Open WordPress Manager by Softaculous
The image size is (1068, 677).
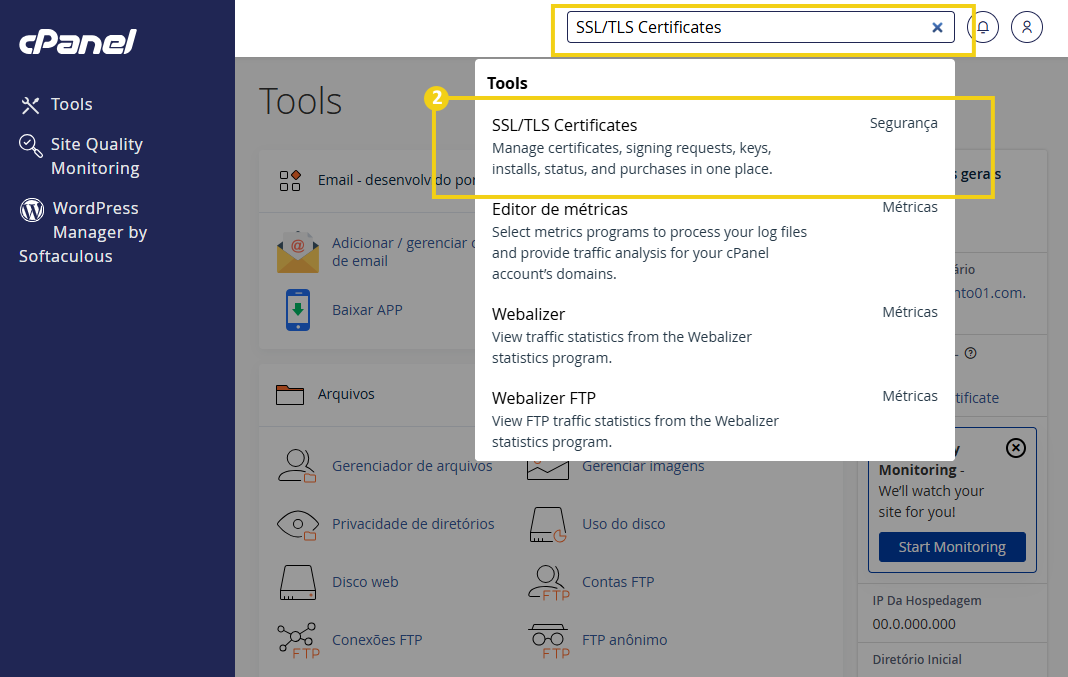pyautogui.click(x=83, y=232)
